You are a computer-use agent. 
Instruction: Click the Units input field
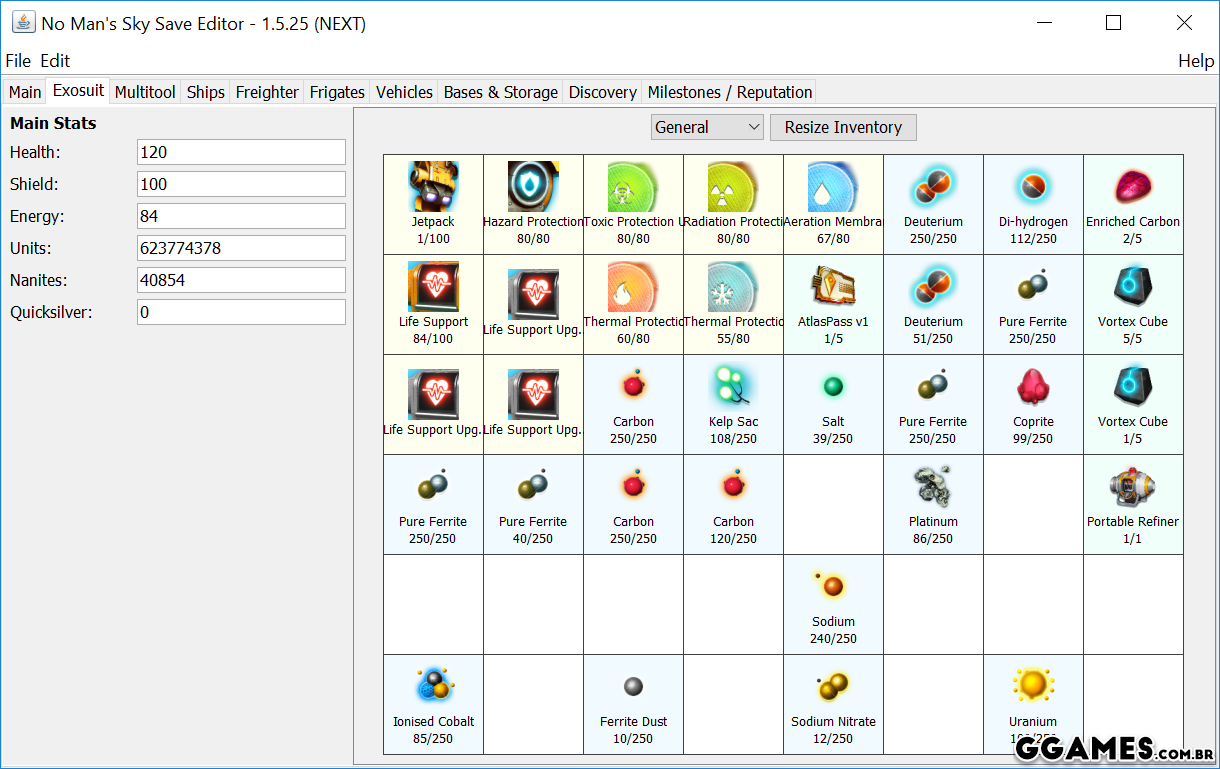tap(241, 248)
